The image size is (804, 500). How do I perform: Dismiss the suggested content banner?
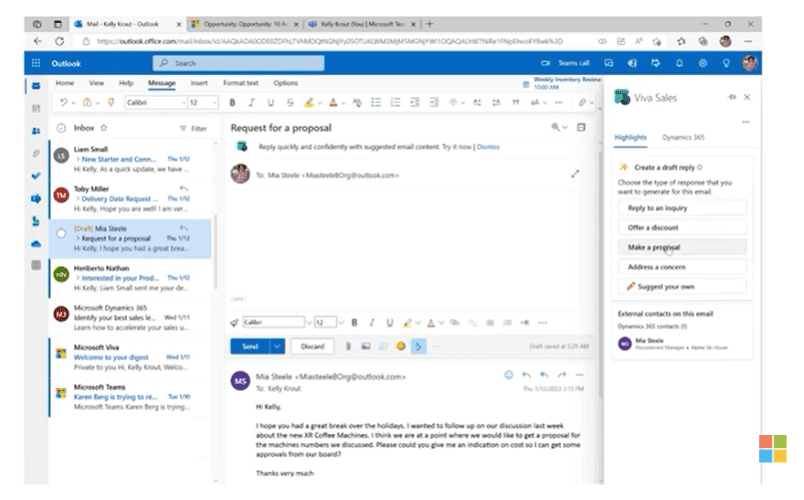488,147
